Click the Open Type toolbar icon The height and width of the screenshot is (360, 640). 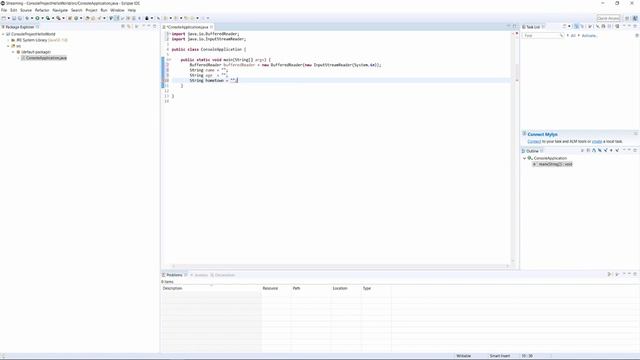point(87,18)
